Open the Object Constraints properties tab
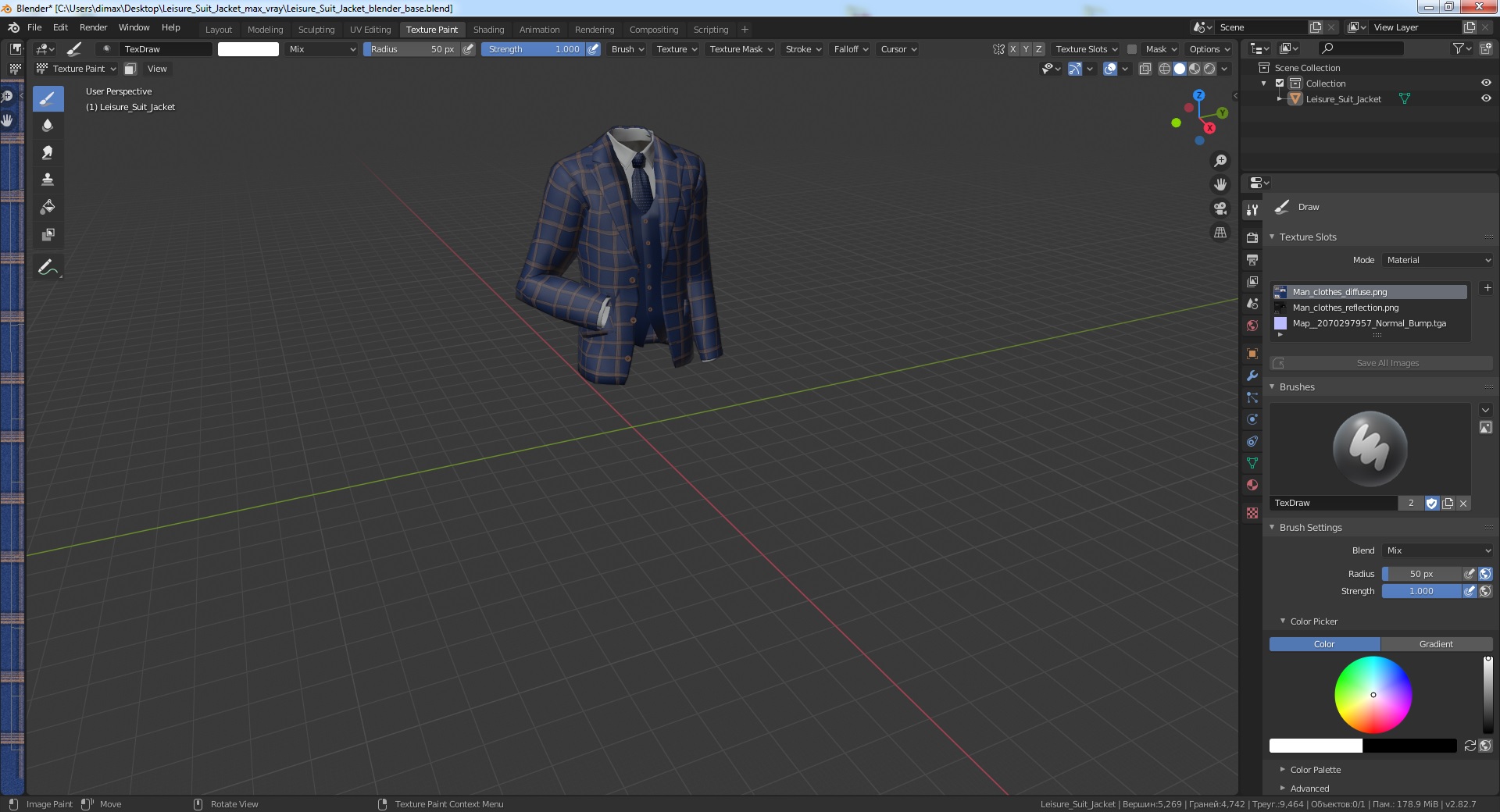 [1252, 441]
